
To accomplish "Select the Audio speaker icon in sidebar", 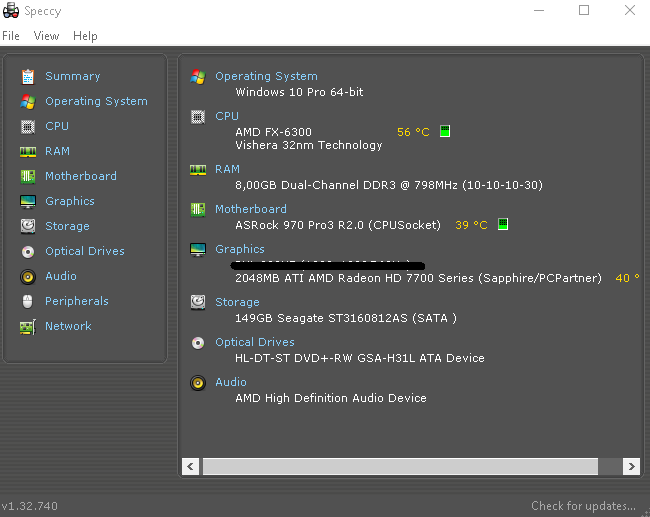I will click(x=27, y=276).
